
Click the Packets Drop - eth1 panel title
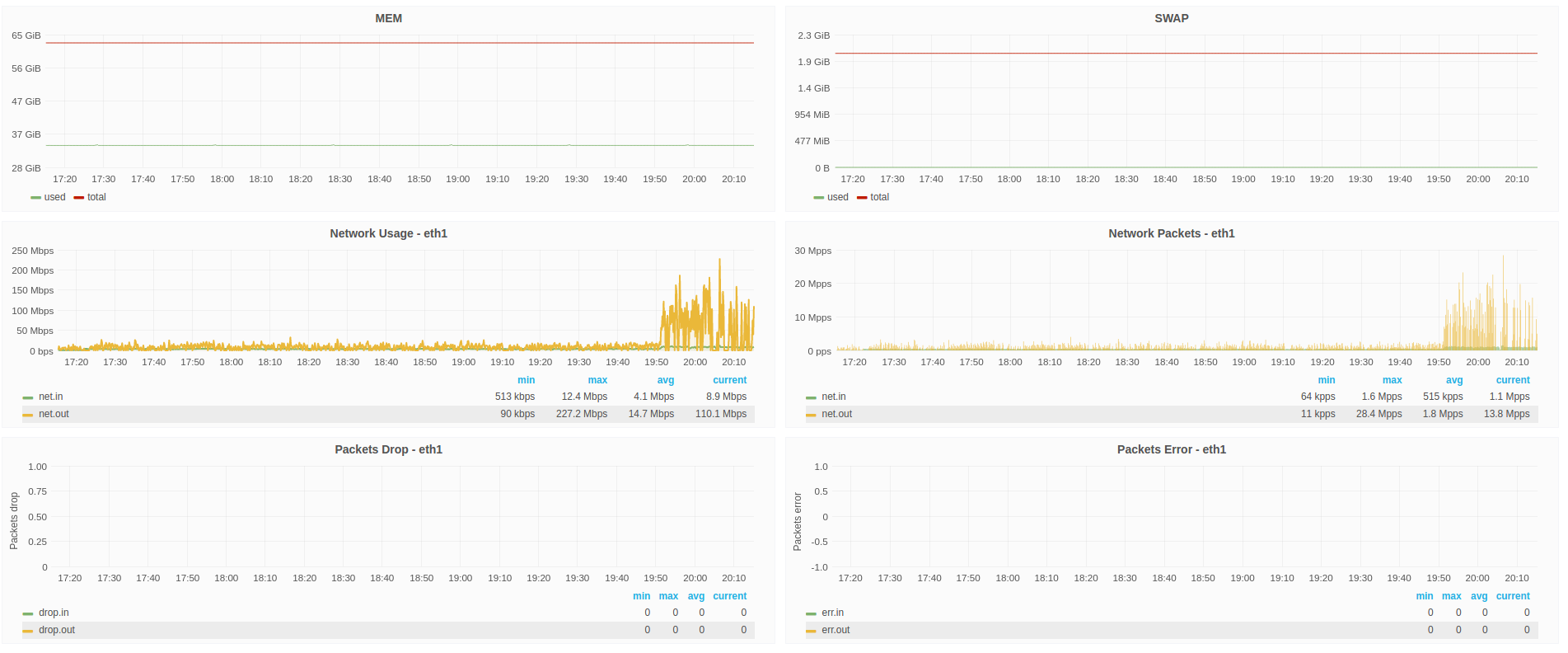point(388,449)
